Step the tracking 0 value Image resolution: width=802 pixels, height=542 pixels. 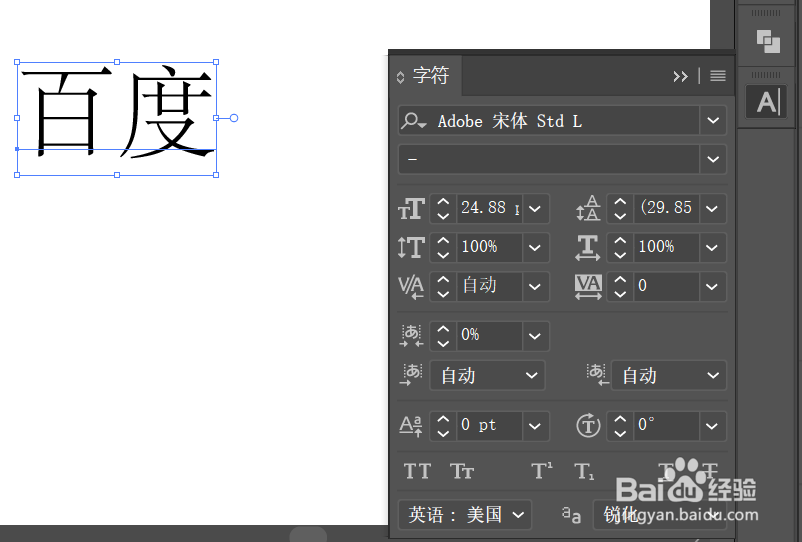[x=620, y=286]
